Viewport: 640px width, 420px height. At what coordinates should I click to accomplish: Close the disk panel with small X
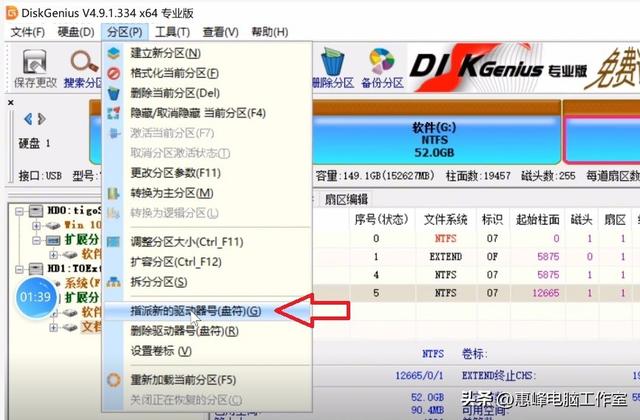11,102
